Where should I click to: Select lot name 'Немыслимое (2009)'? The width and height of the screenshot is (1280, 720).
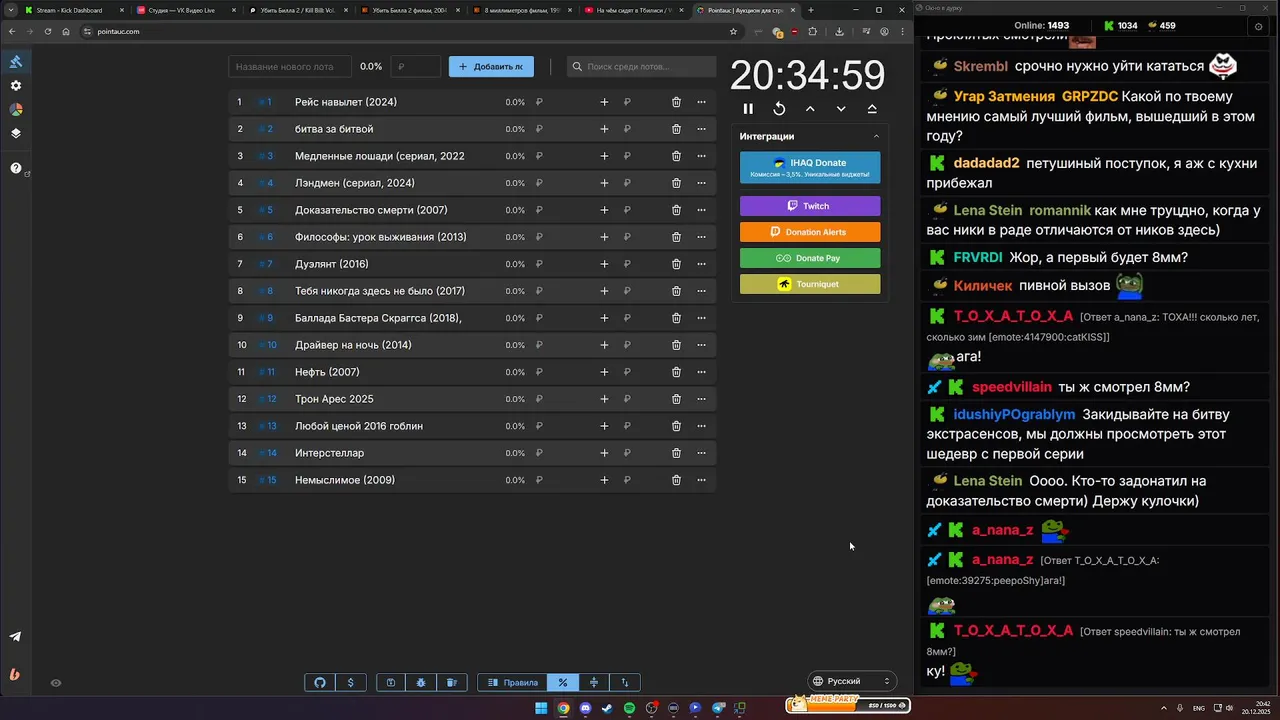click(x=345, y=480)
